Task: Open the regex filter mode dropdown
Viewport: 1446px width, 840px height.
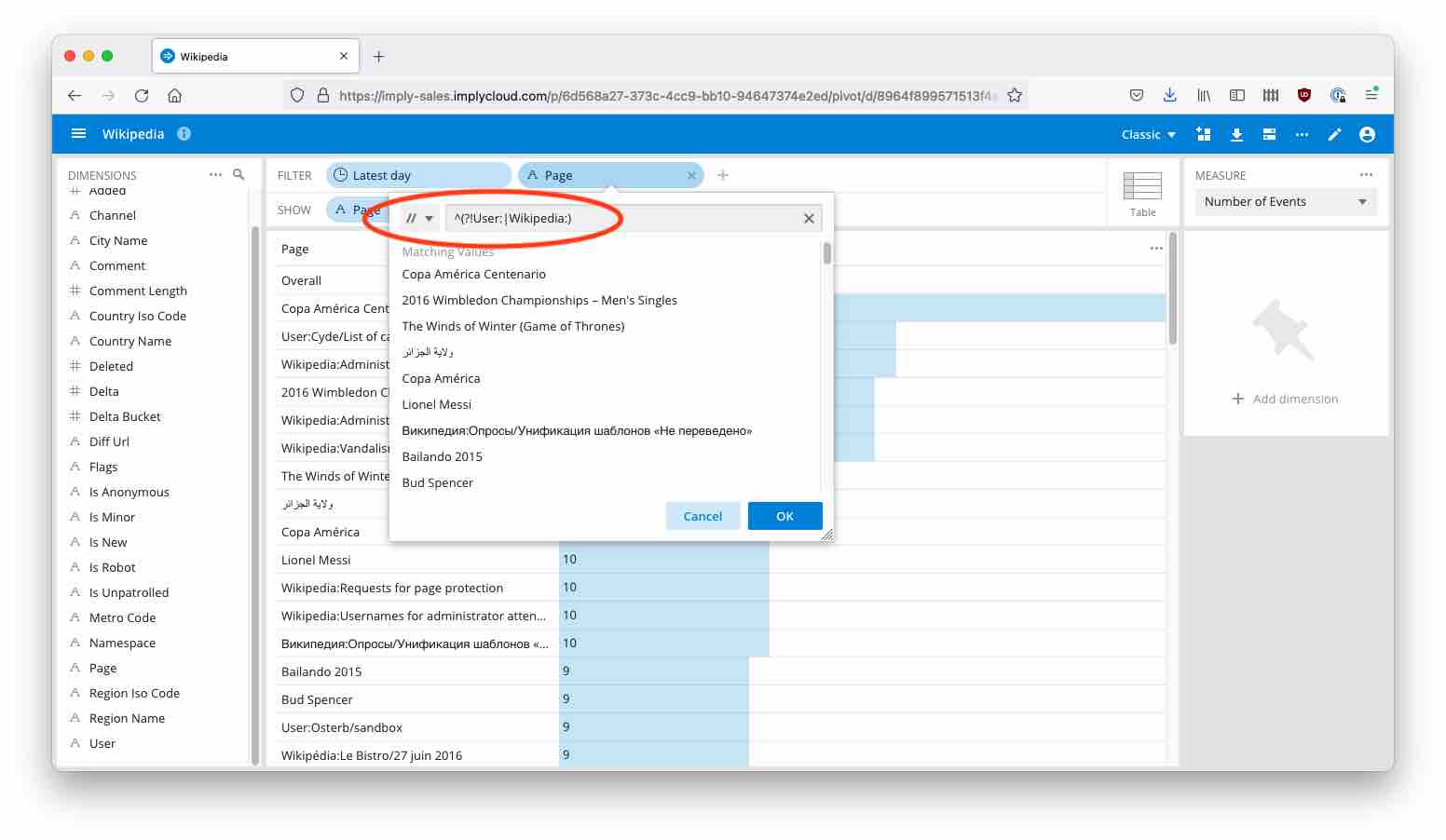Action: tap(419, 218)
